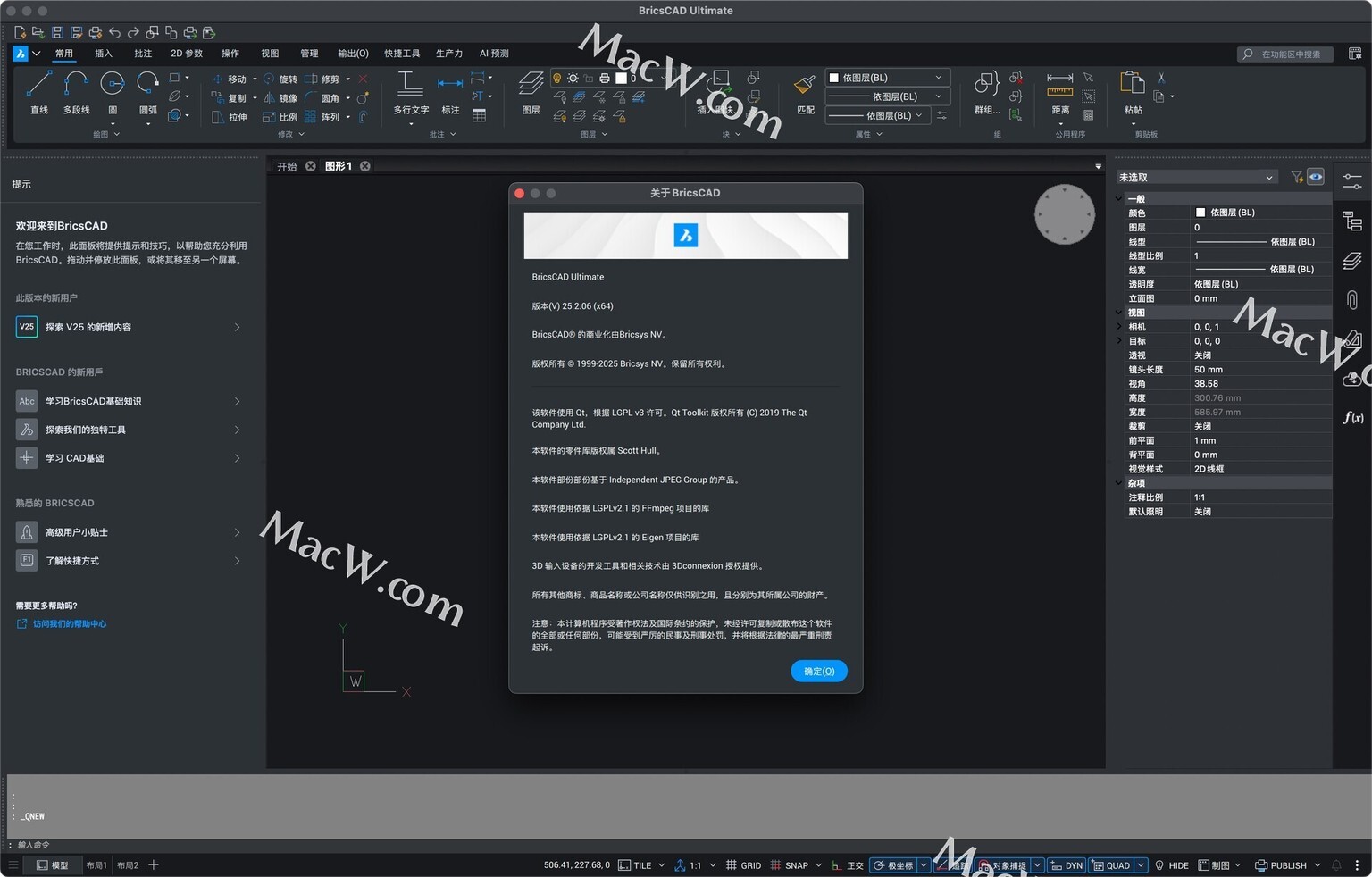Open the 未选取 selection dropdown
1372x877 pixels.
click(x=1196, y=177)
